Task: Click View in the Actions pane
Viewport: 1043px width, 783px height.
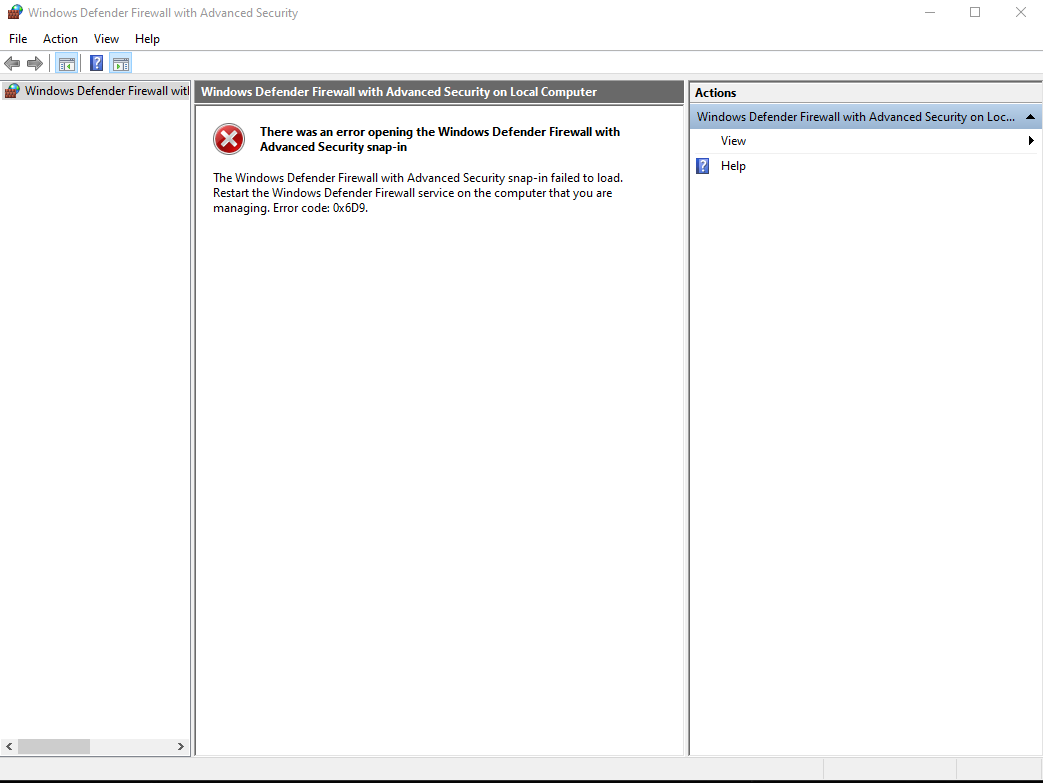Action: point(733,140)
